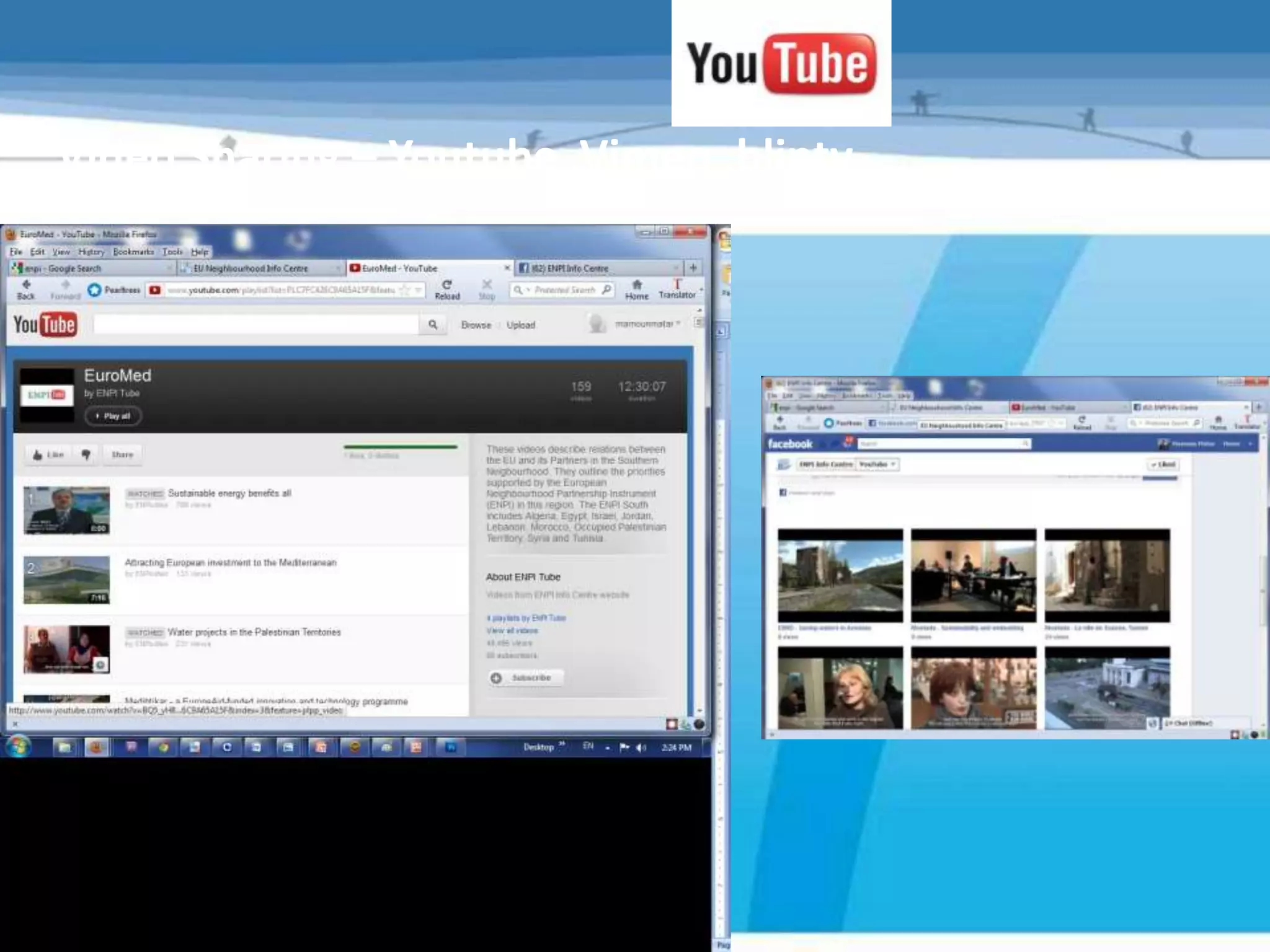The height and width of the screenshot is (952, 1270).
Task: Switch to ENPI Info Centre Facebook tab
Action: pyautogui.click(x=598, y=268)
